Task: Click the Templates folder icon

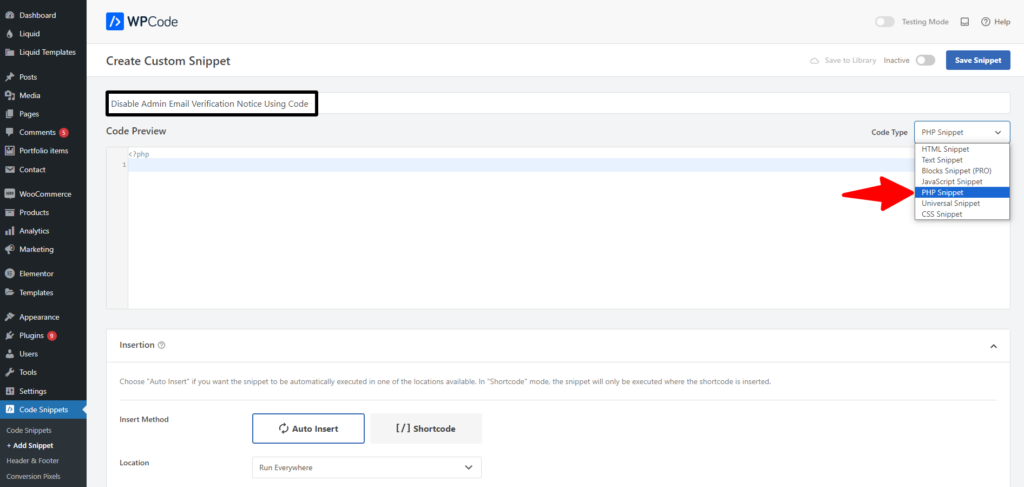Action: click(x=10, y=292)
